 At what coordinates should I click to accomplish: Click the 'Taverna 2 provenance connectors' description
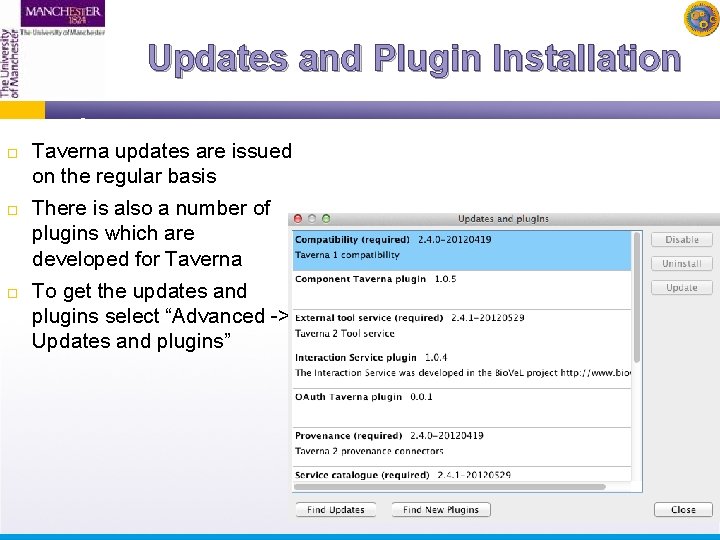(369, 451)
